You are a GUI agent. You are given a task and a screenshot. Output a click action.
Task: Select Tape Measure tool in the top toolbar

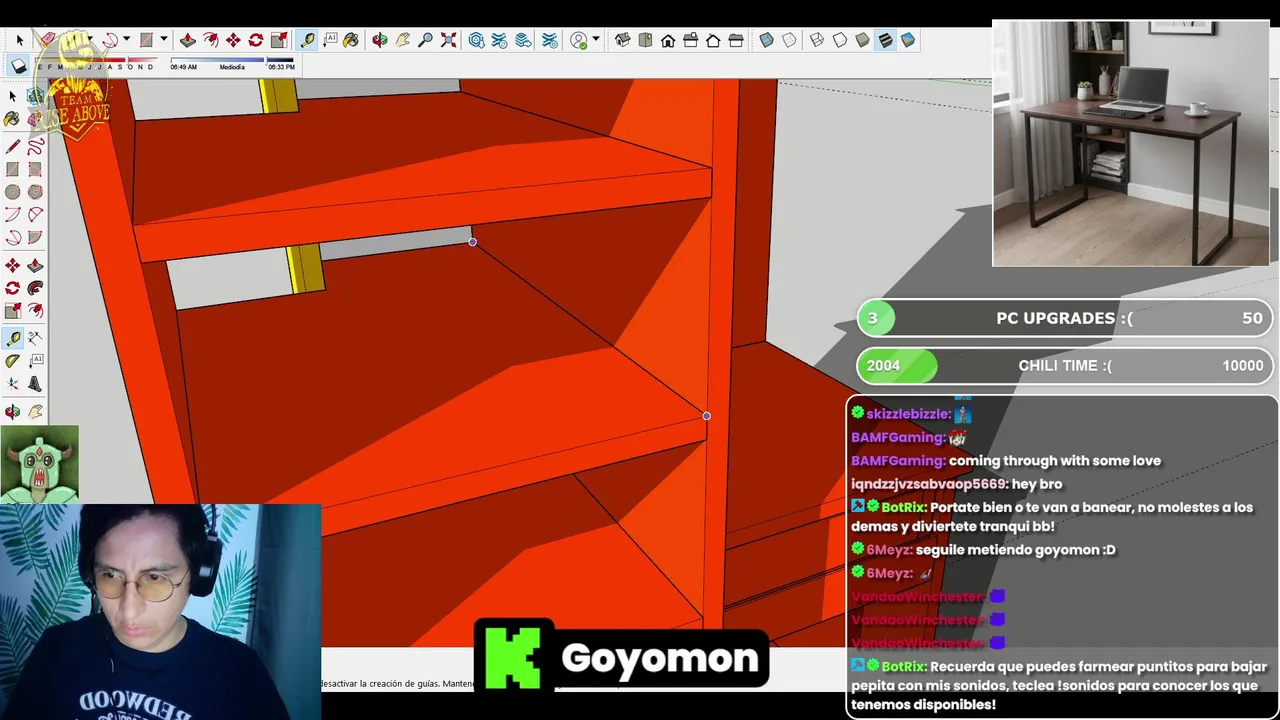click(x=307, y=40)
